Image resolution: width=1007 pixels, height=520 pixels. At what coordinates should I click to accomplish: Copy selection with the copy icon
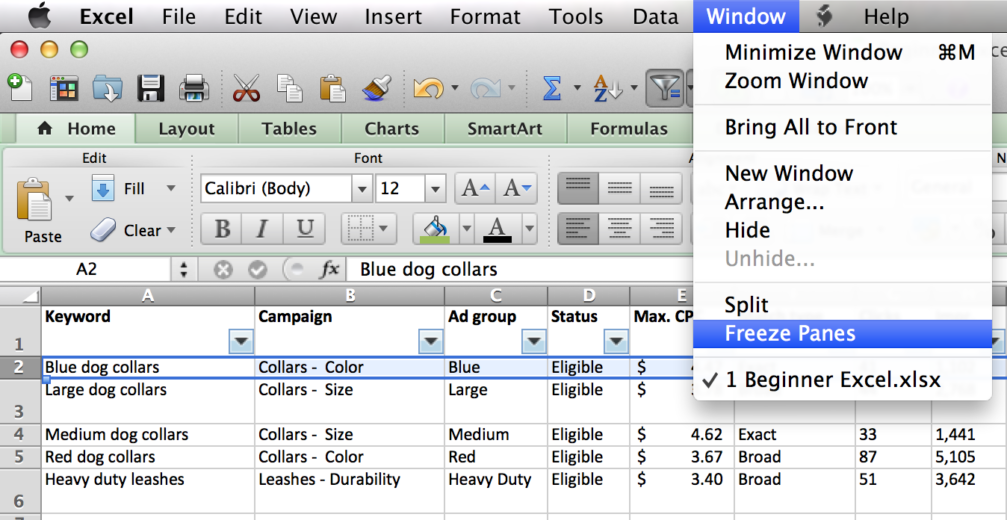[x=290, y=89]
